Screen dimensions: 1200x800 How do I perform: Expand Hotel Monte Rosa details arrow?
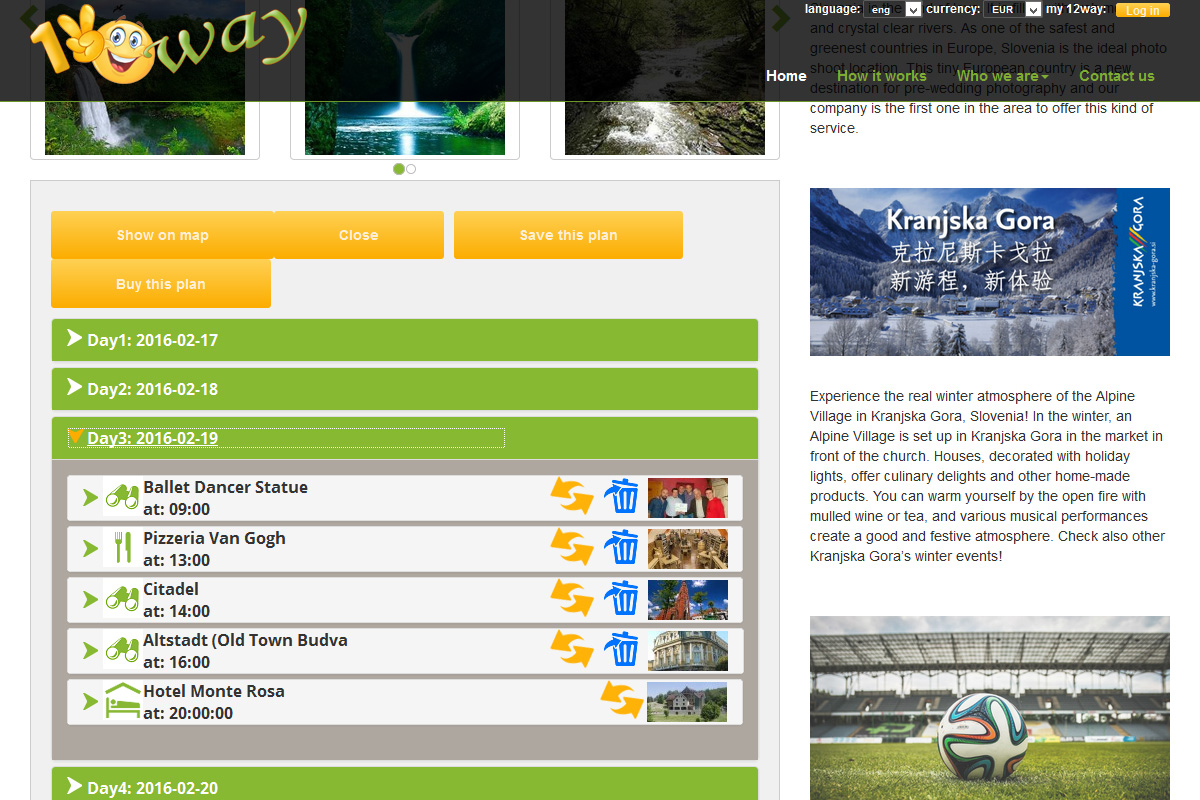(90, 701)
